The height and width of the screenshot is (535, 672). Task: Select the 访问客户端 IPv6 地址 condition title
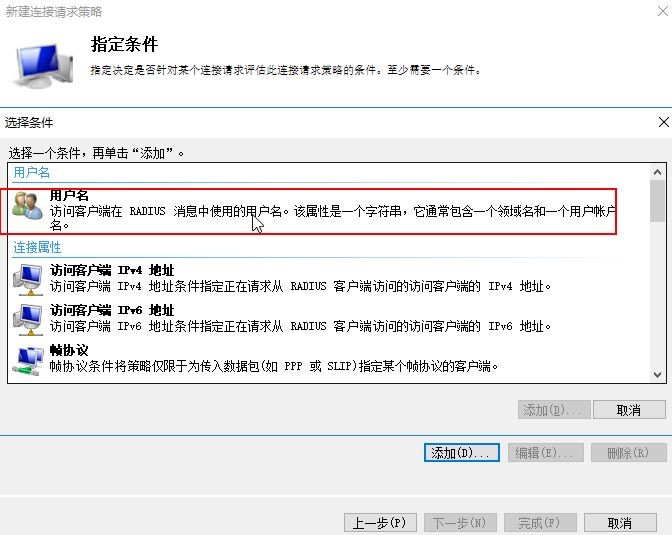pos(112,310)
